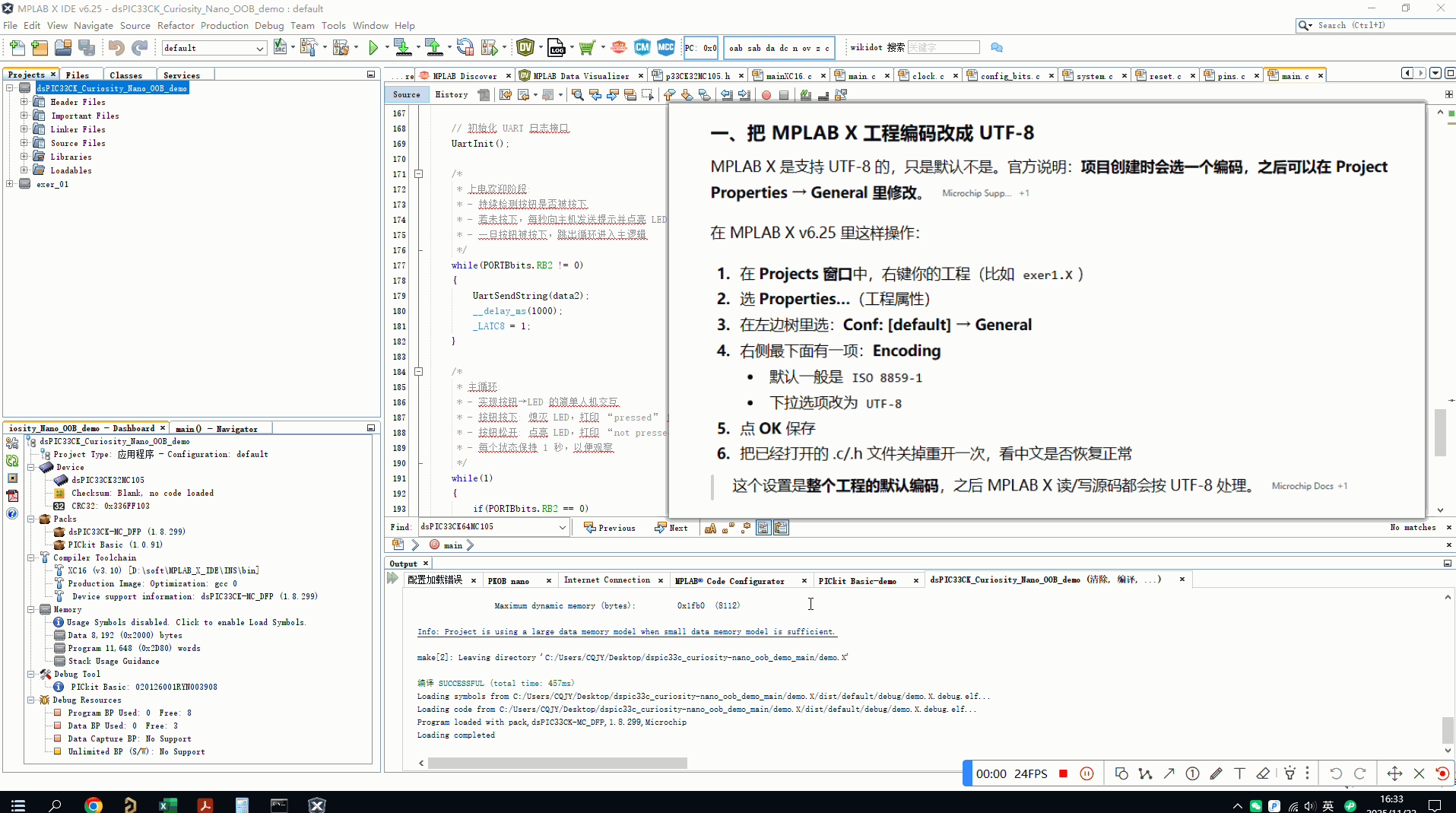Click the dashboard help question icon
This screenshot has width=1456, height=813.
pyautogui.click(x=12, y=513)
